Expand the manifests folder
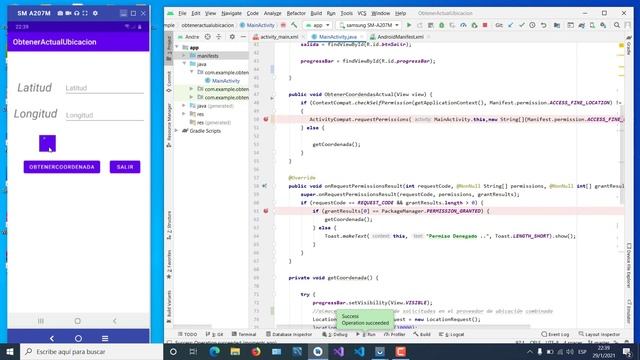This screenshot has width=640, height=360. click(184, 56)
